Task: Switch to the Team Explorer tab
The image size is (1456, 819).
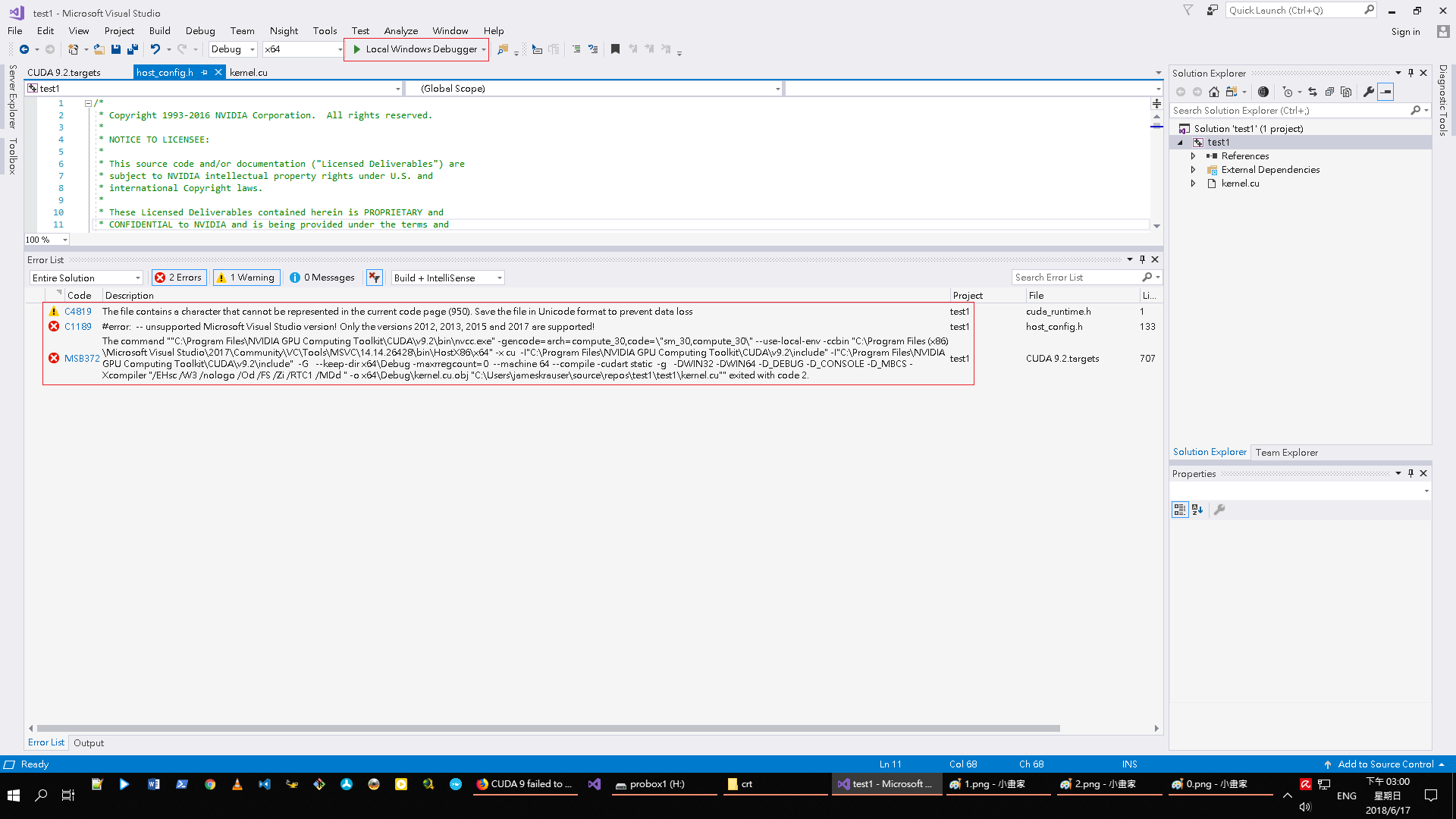Action: point(1286,452)
